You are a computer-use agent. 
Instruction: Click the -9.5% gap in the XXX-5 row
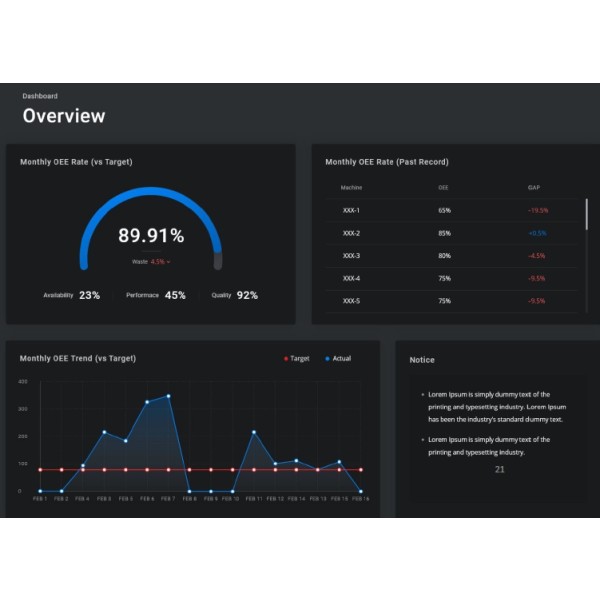point(536,301)
